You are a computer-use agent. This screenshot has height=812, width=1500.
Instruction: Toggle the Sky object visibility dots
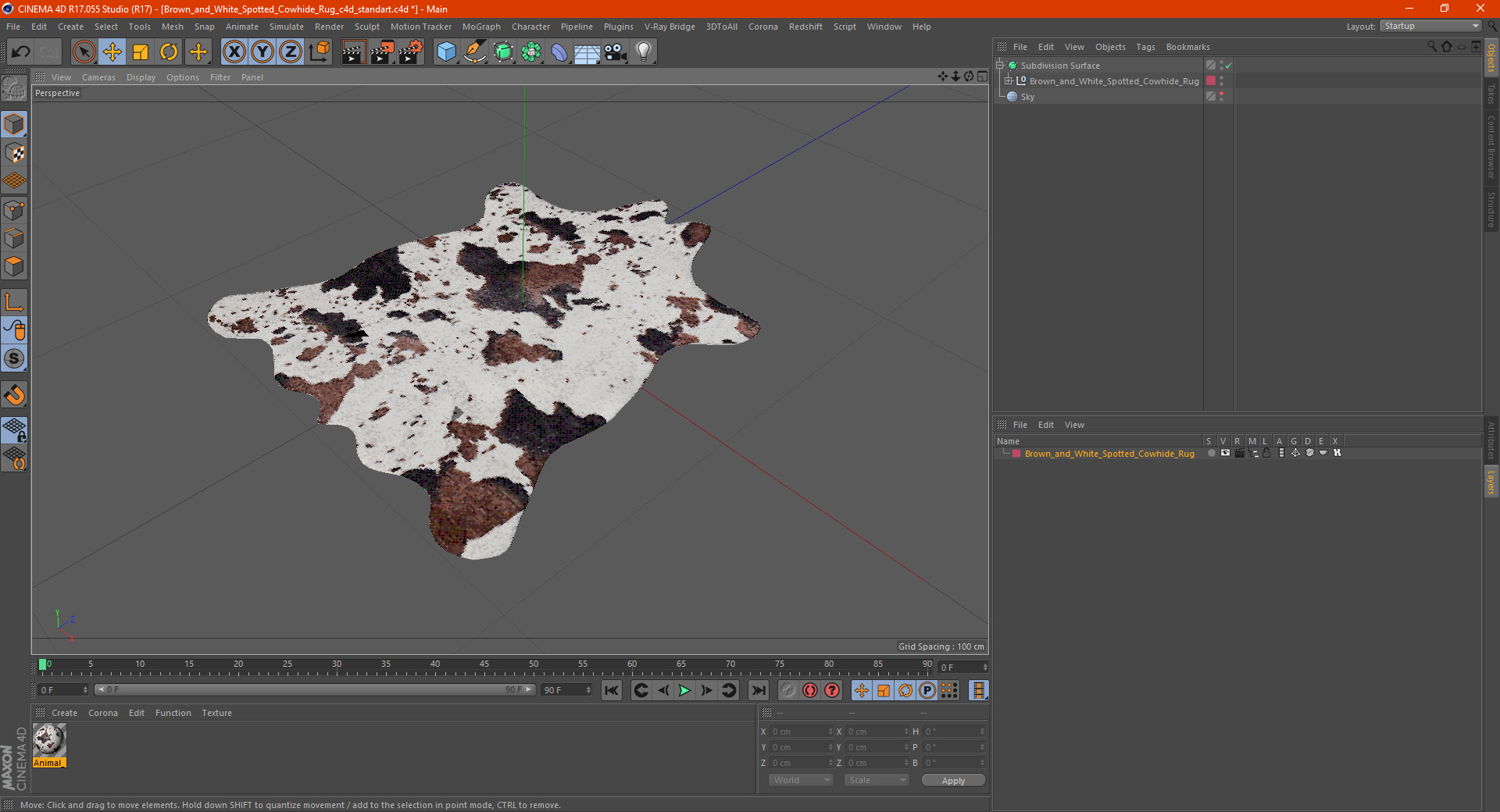[x=1221, y=97]
